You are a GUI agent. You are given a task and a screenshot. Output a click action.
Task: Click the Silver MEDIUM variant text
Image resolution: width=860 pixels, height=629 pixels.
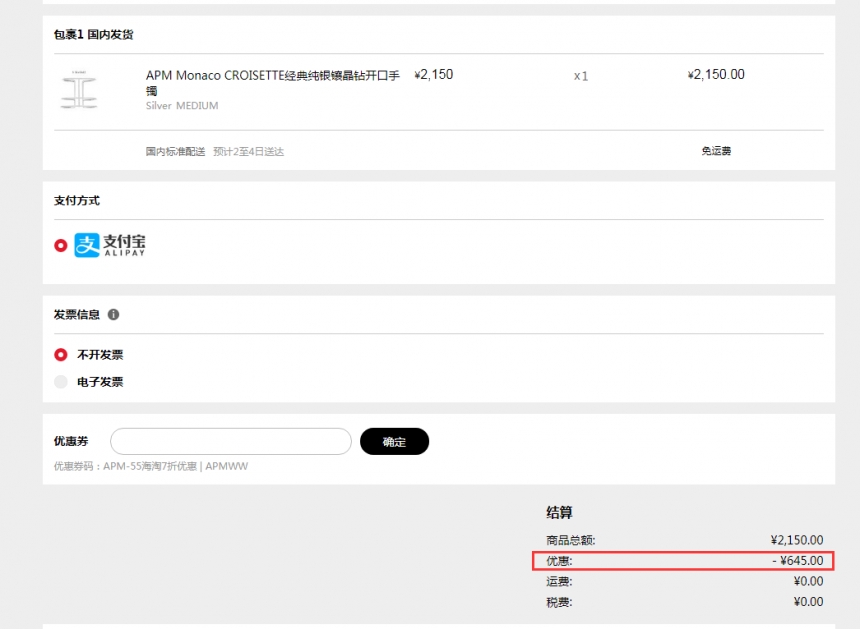point(182,106)
